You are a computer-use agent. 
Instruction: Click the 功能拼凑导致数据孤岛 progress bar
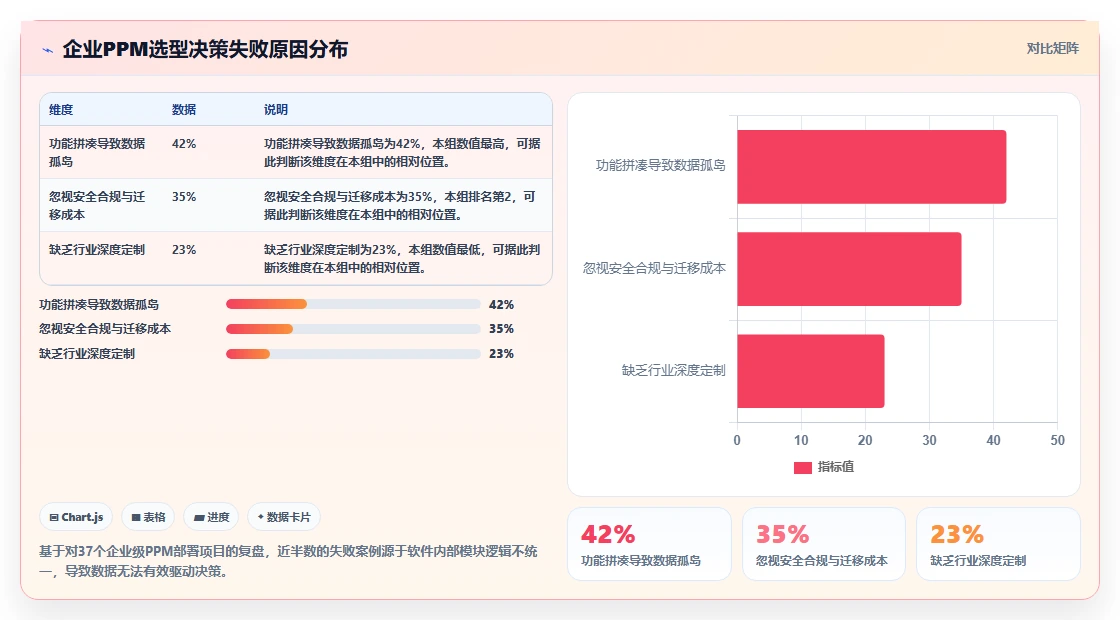click(353, 304)
